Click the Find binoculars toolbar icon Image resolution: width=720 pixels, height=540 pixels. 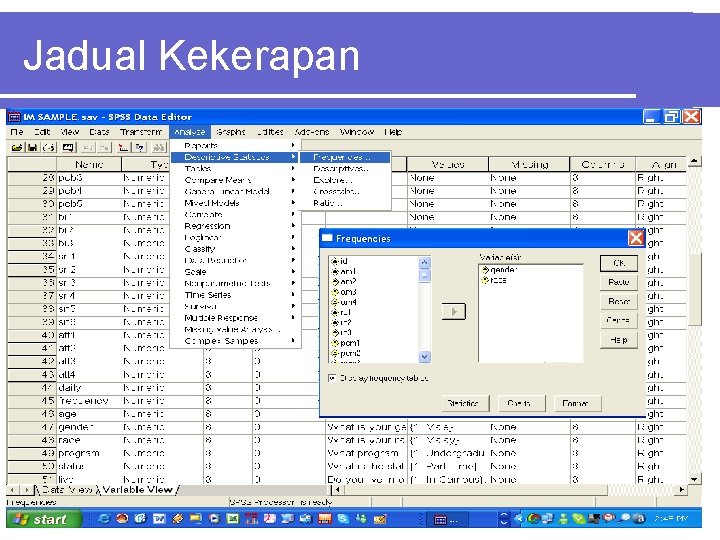[x=159, y=147]
